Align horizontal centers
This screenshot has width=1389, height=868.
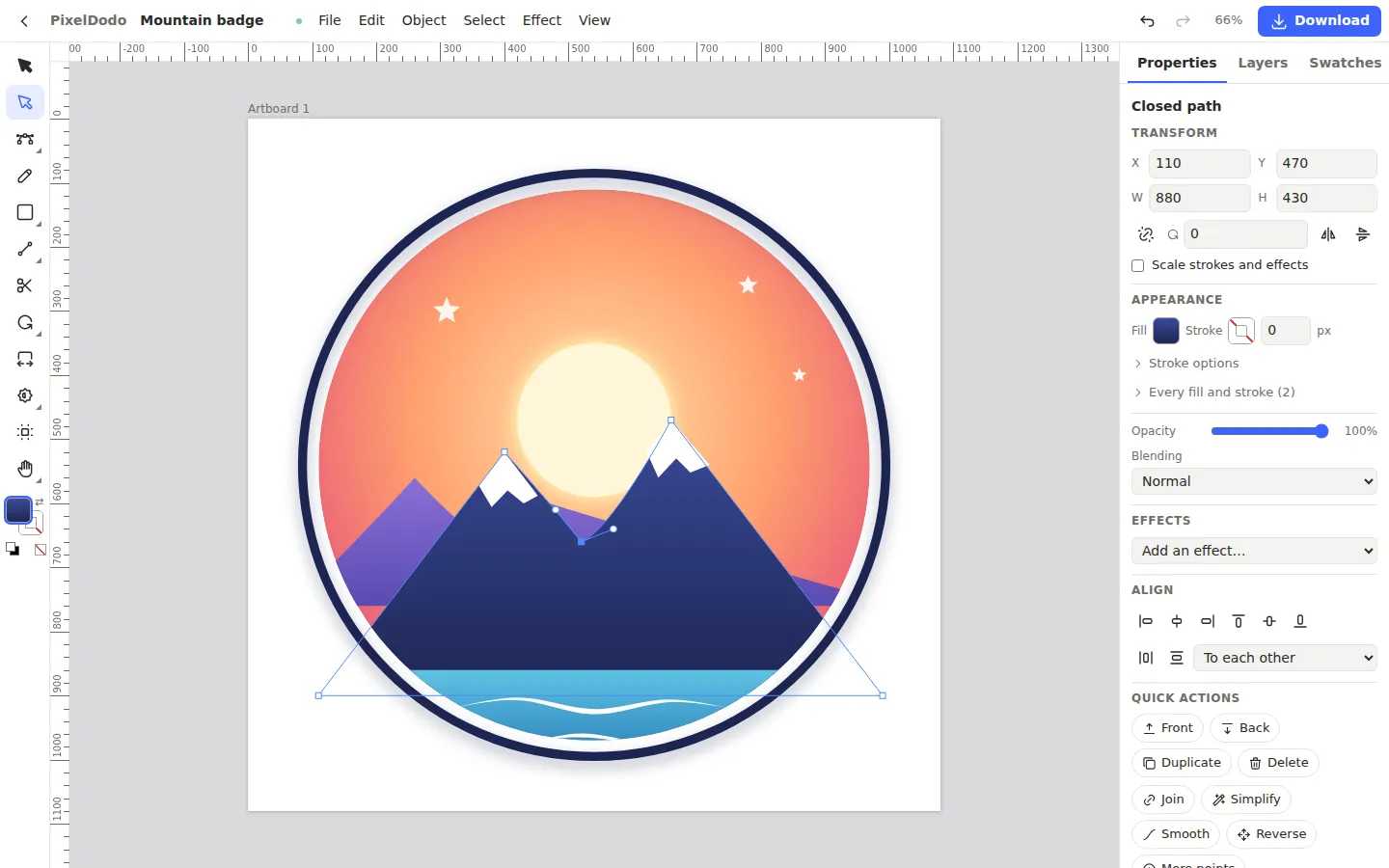pyautogui.click(x=1177, y=621)
